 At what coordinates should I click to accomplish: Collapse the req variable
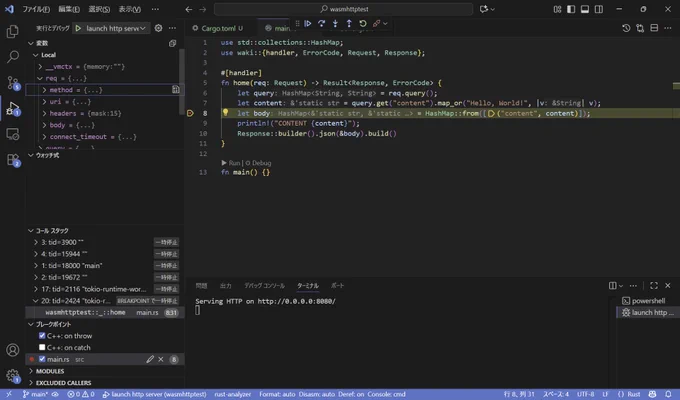point(40,78)
